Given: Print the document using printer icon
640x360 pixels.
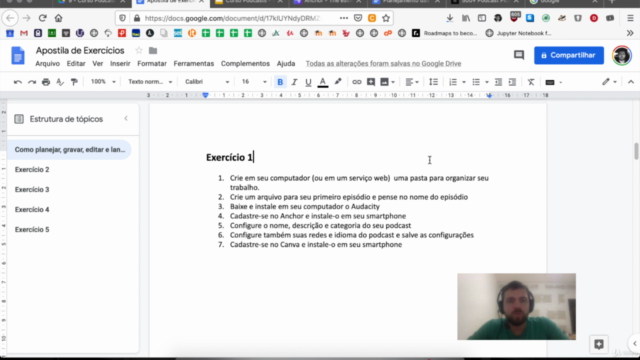Looking at the screenshot, I should [46, 82].
